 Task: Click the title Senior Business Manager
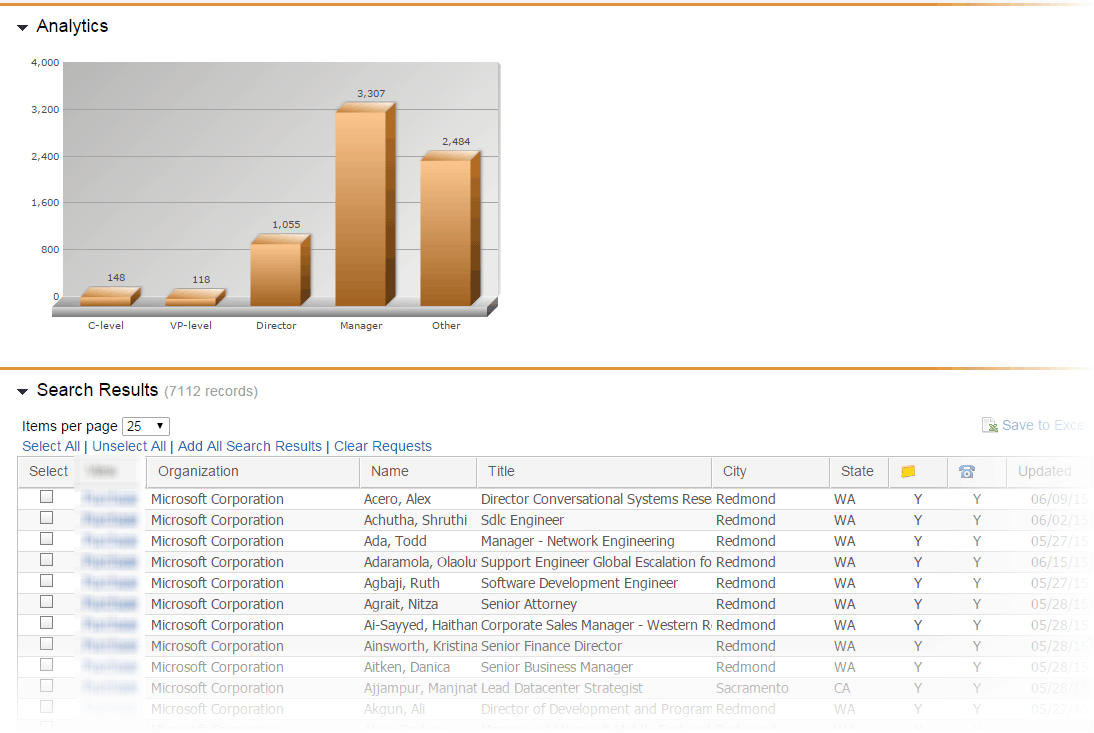557,667
